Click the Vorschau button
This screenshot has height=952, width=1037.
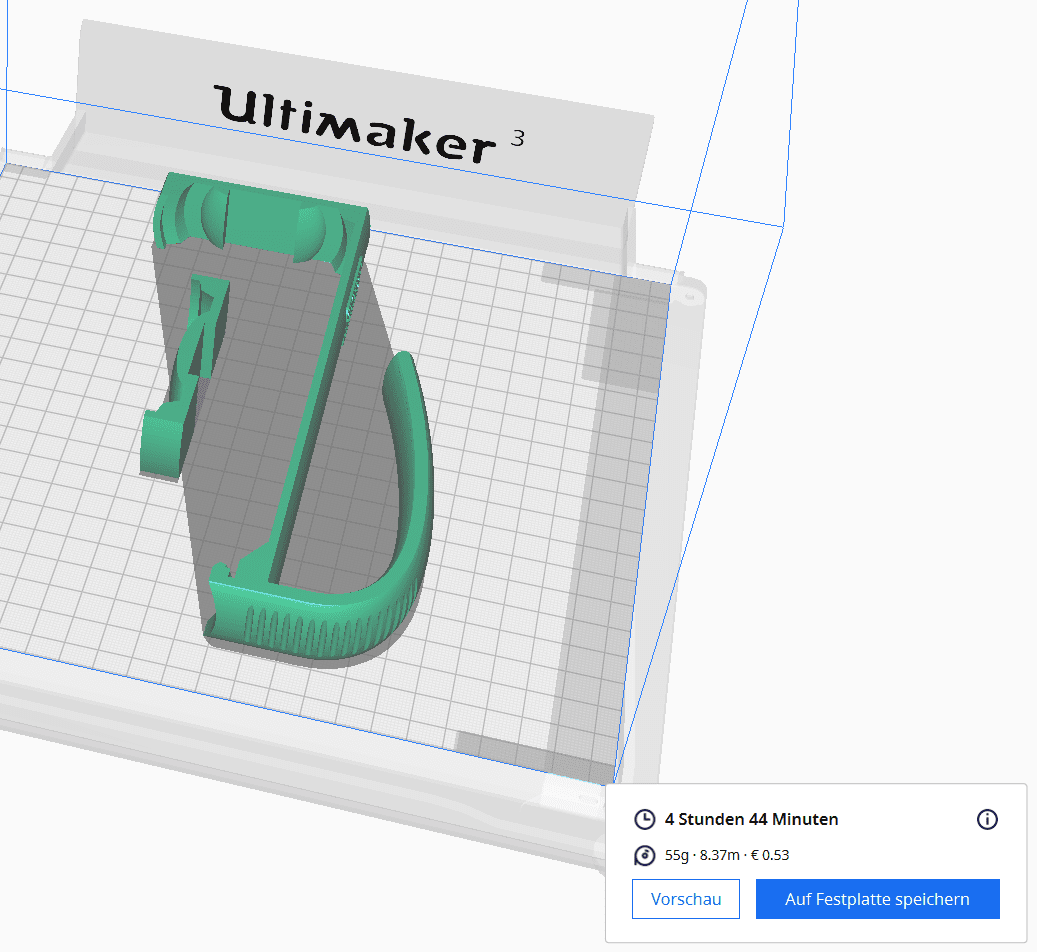tap(686, 899)
